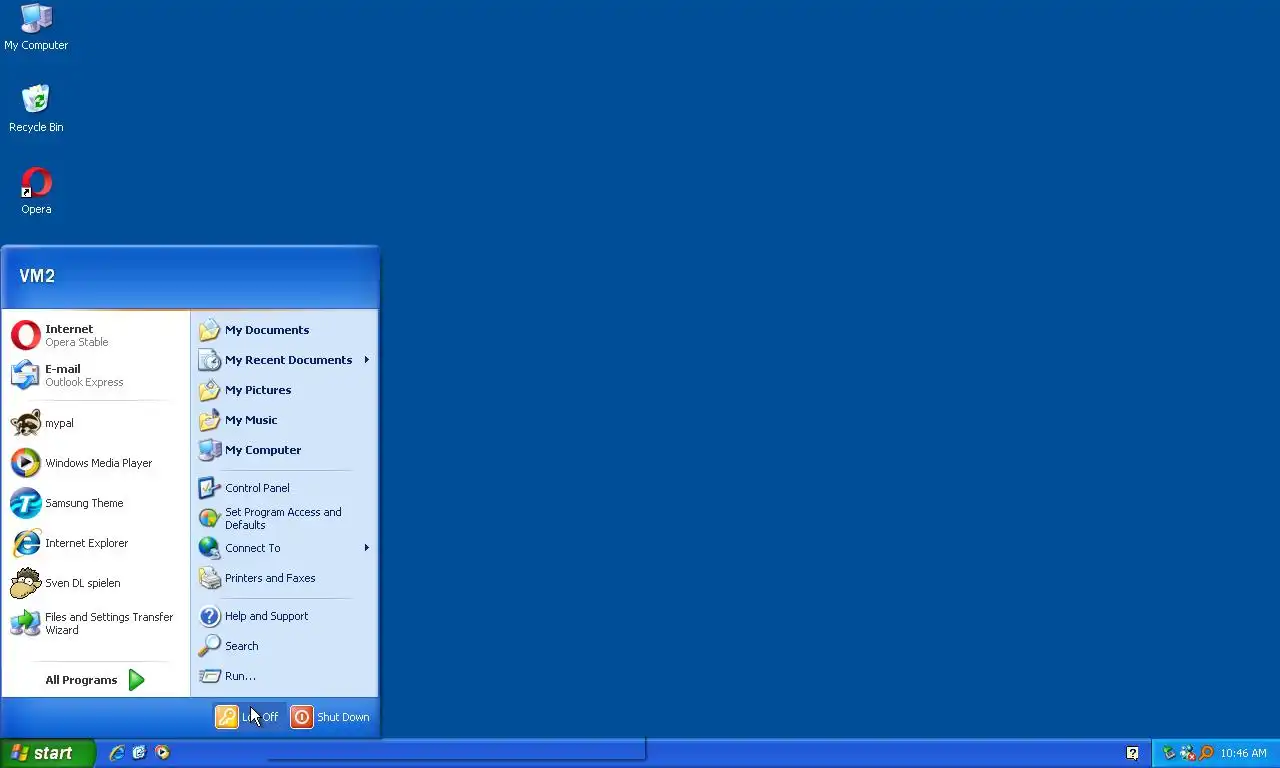Open Sven DL spielen game

point(96,583)
